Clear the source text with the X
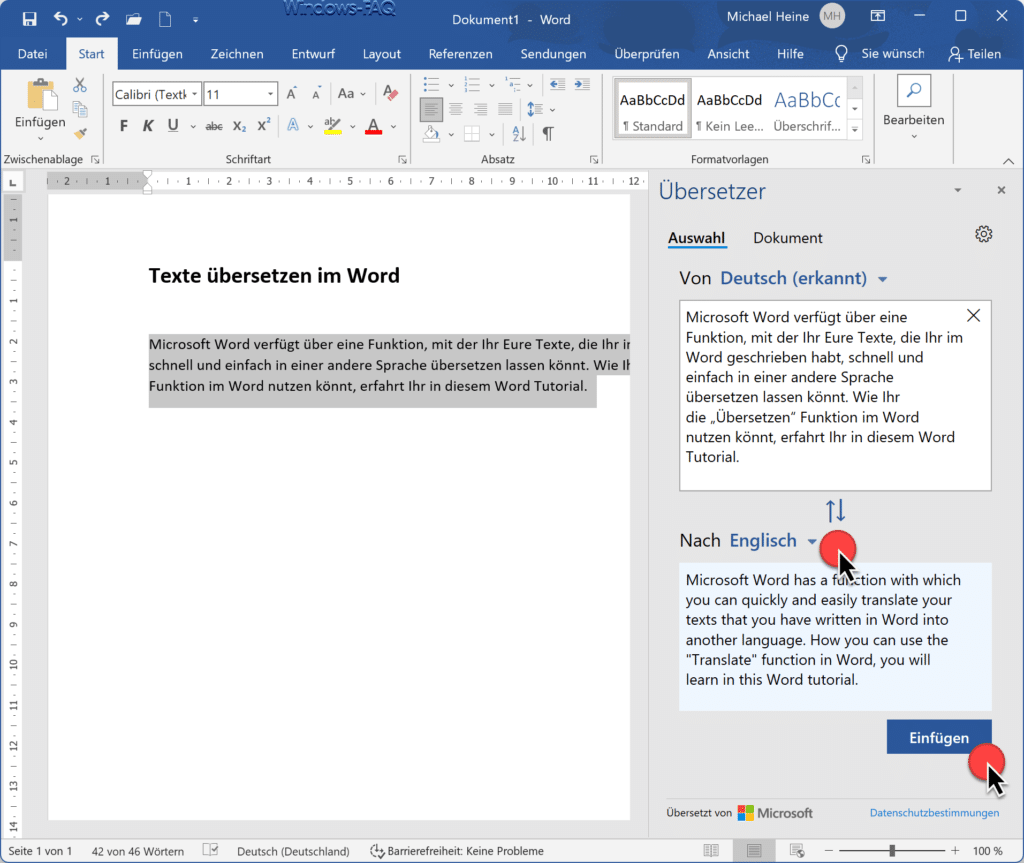The image size is (1024, 863). tap(973, 316)
